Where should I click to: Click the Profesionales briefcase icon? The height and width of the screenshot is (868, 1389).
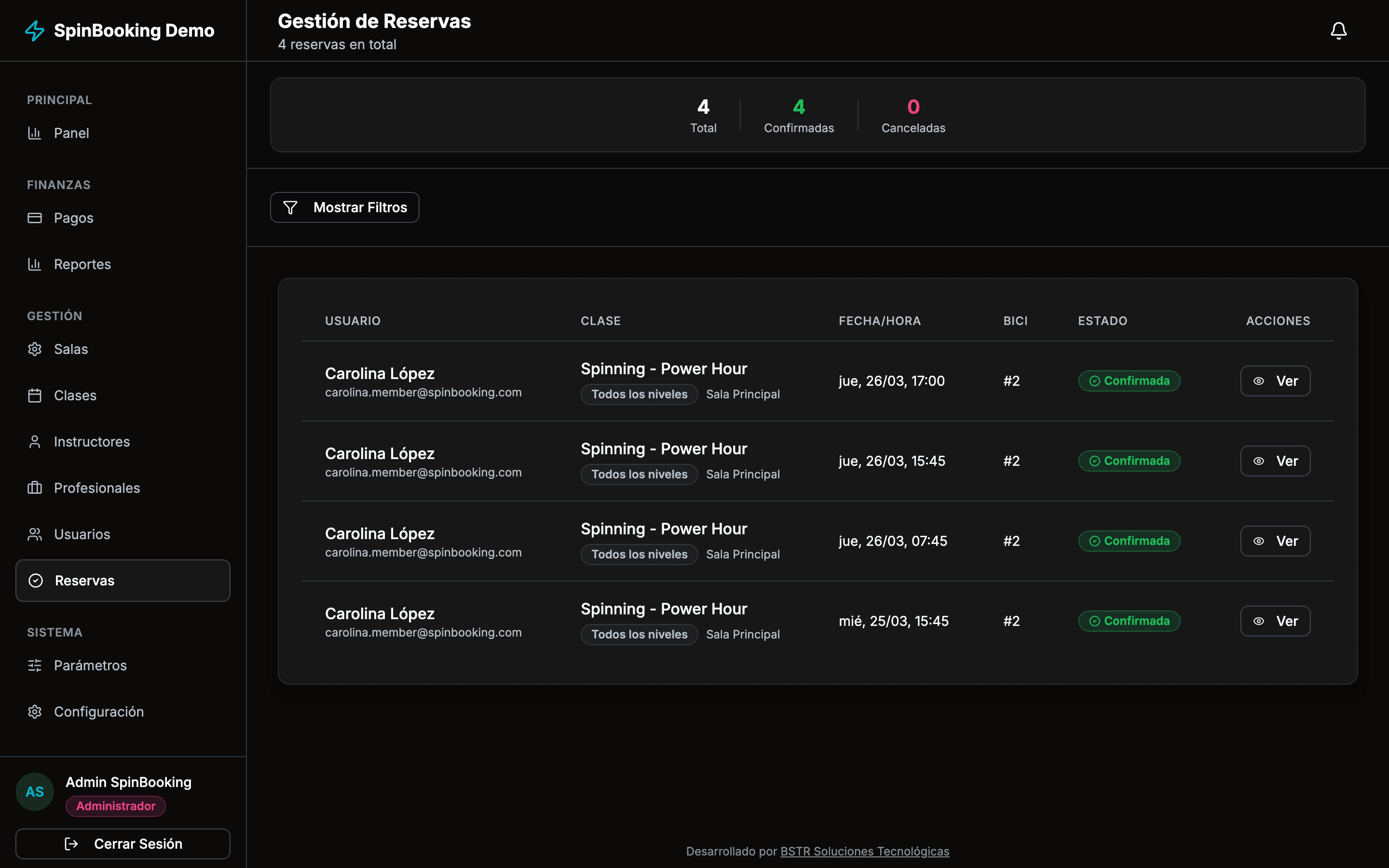pyautogui.click(x=34, y=488)
